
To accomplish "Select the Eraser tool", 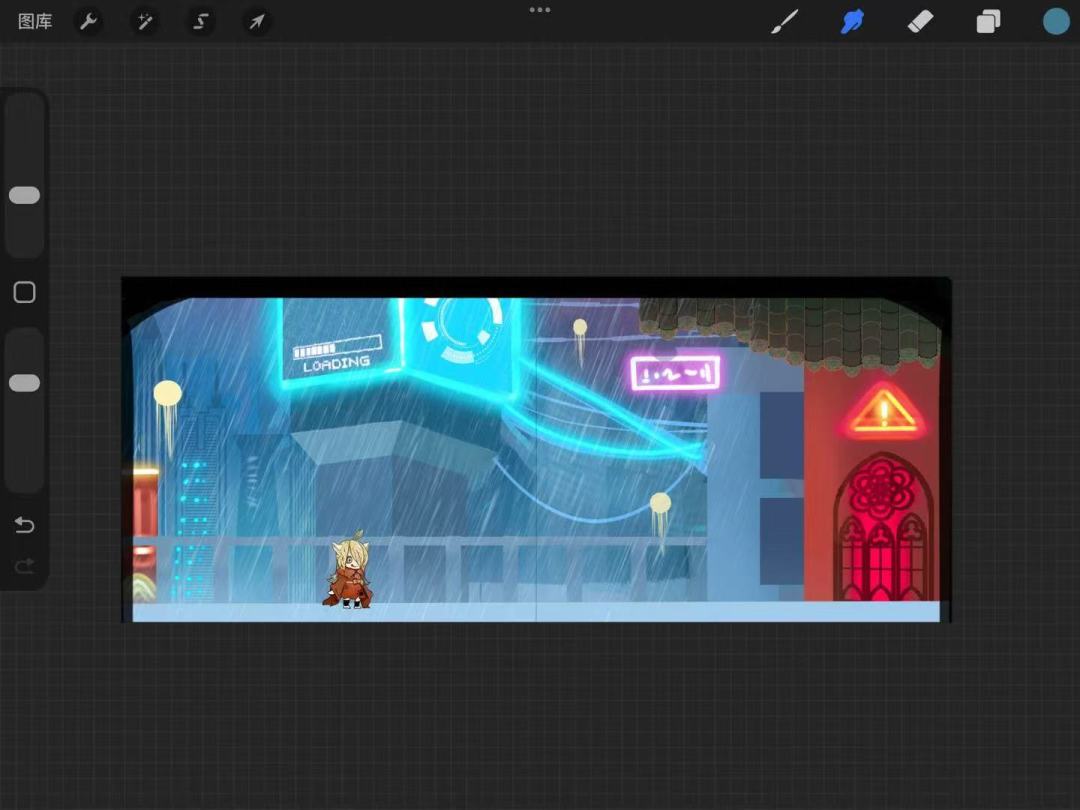I will pos(920,21).
